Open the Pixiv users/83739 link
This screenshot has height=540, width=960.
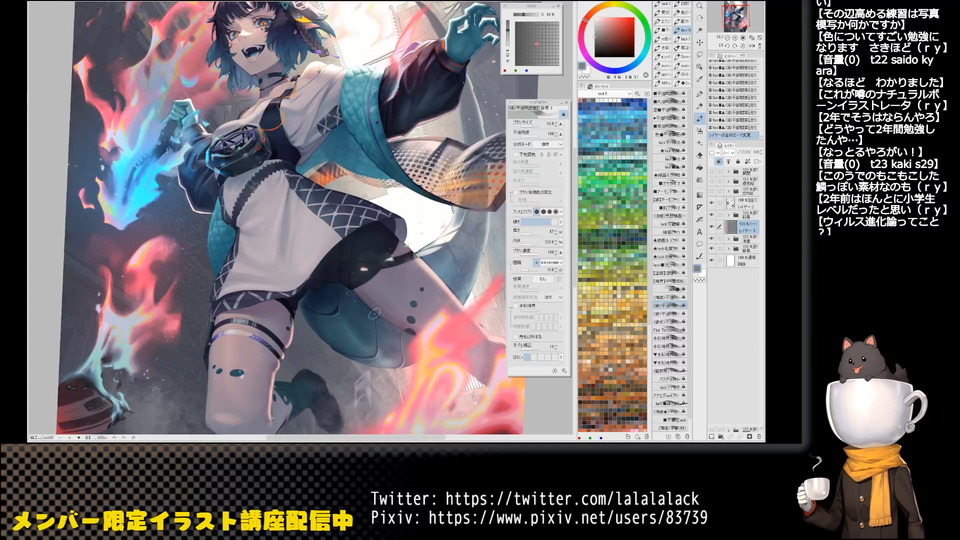pos(568,517)
